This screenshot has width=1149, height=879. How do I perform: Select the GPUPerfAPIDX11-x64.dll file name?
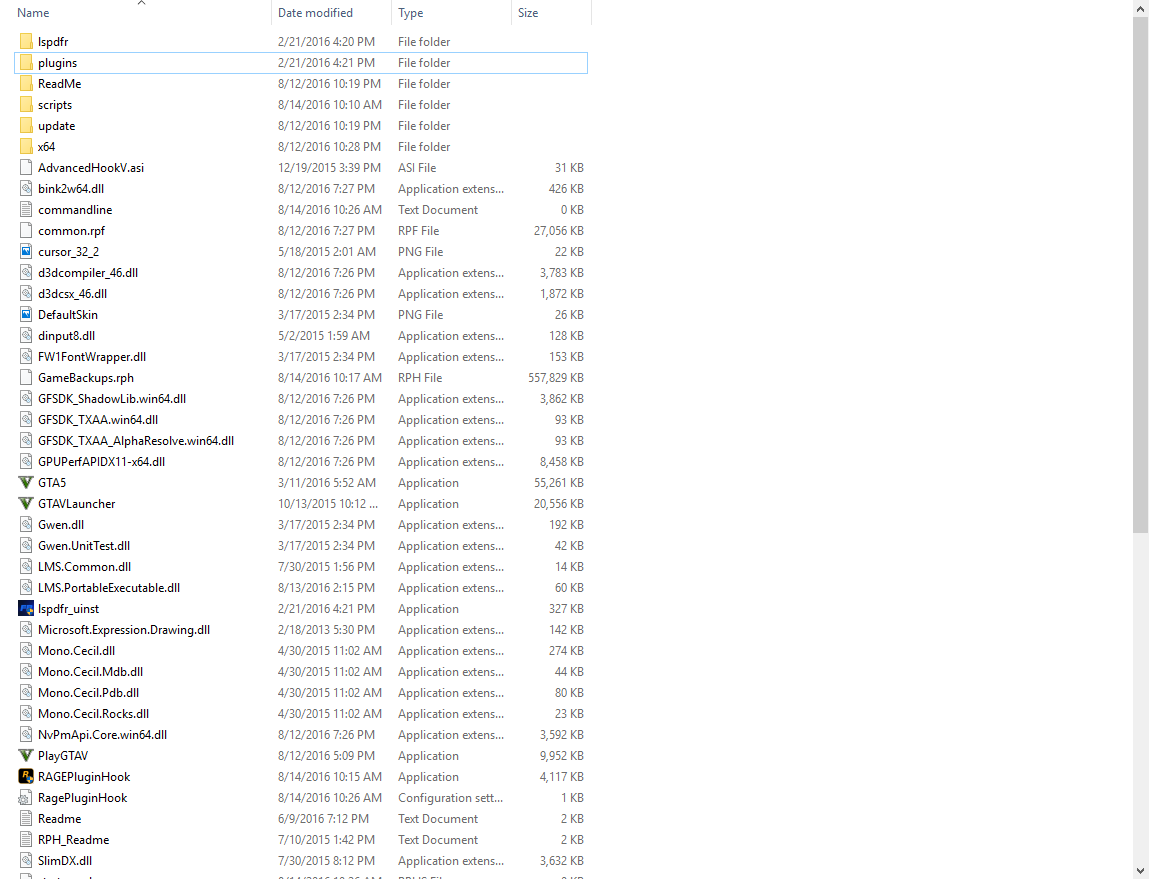click(101, 462)
